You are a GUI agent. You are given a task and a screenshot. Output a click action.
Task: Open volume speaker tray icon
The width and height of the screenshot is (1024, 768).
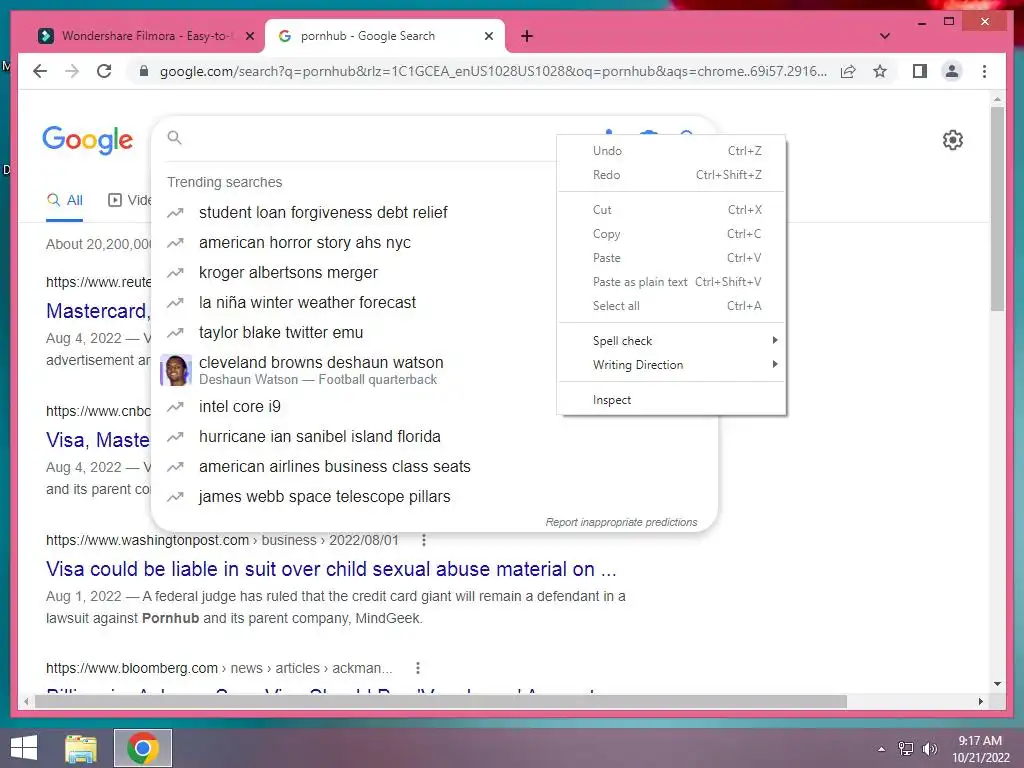[929, 748]
